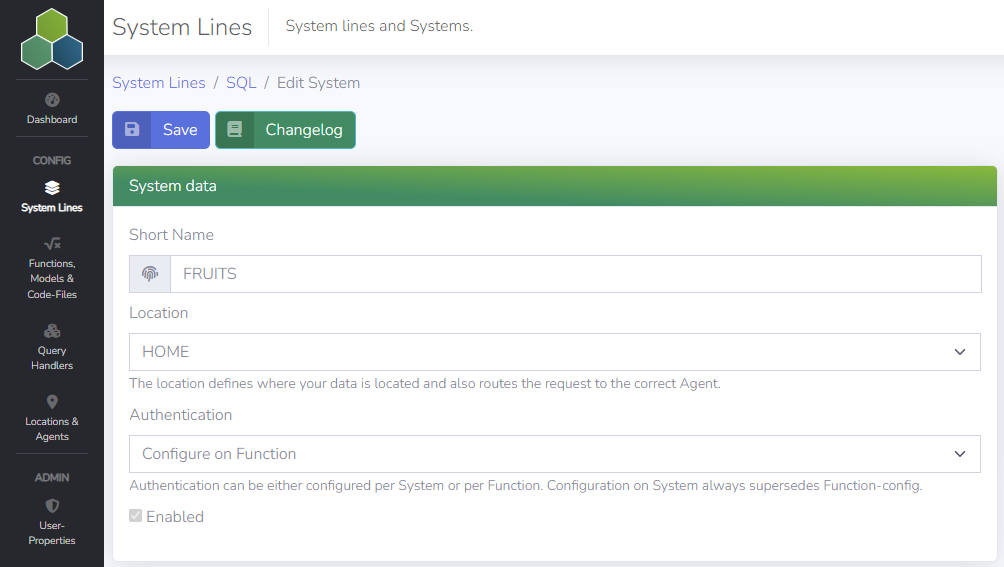
Task: Open the Configure on Function select box
Action: pos(555,454)
